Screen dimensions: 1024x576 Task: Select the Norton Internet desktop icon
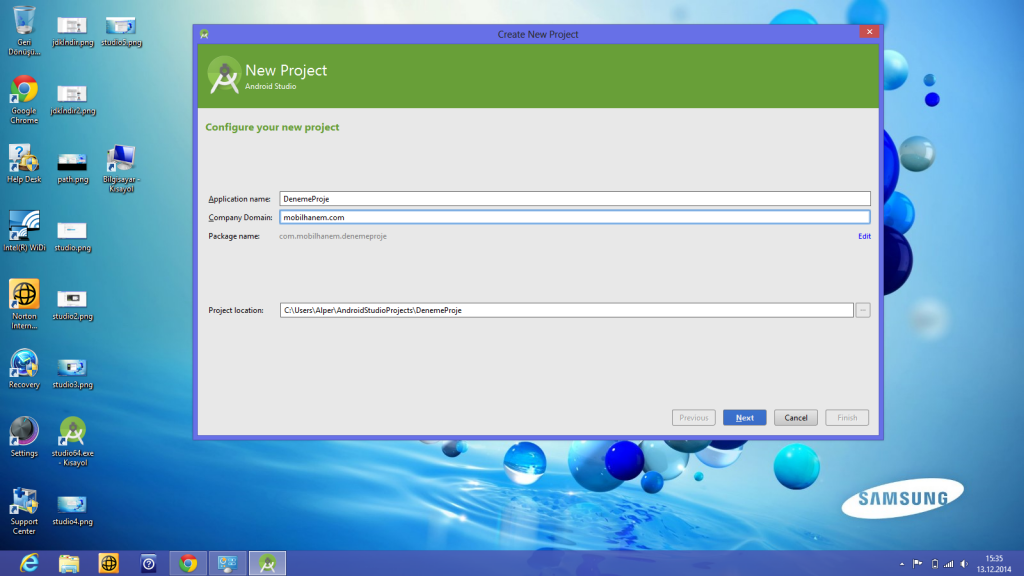[x=24, y=296]
